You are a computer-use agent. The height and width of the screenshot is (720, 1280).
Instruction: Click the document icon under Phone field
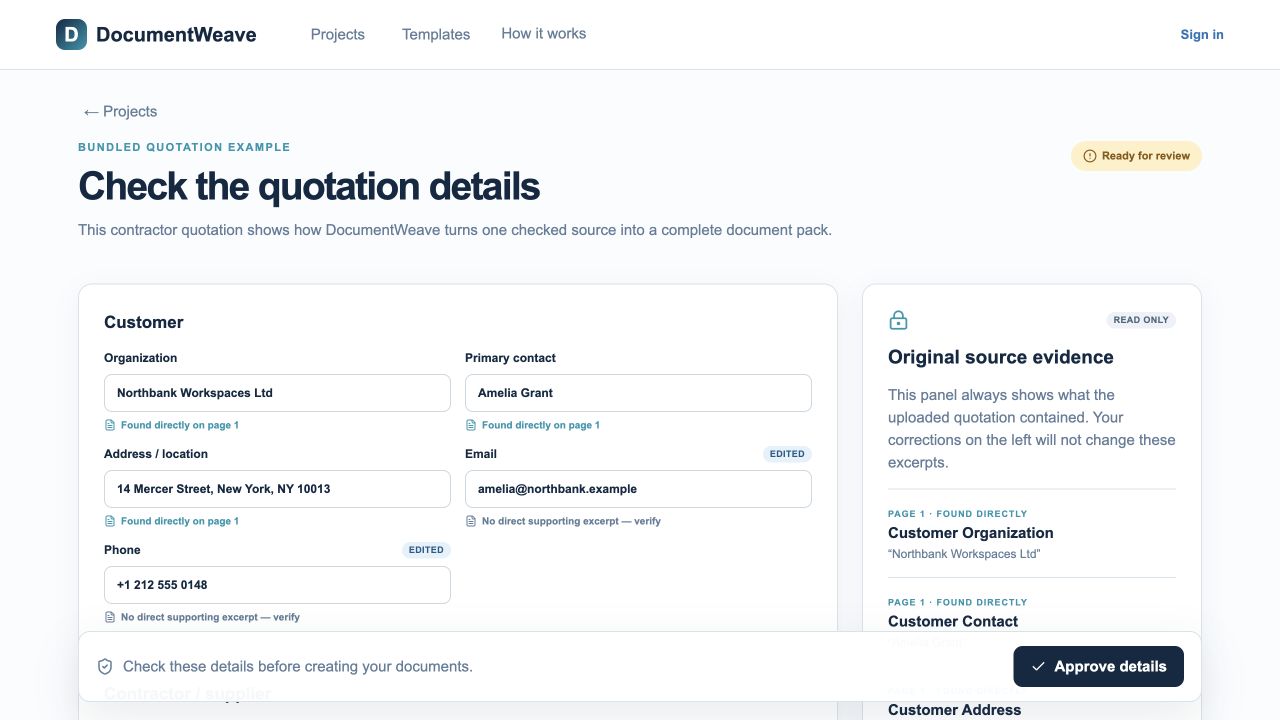click(x=110, y=617)
